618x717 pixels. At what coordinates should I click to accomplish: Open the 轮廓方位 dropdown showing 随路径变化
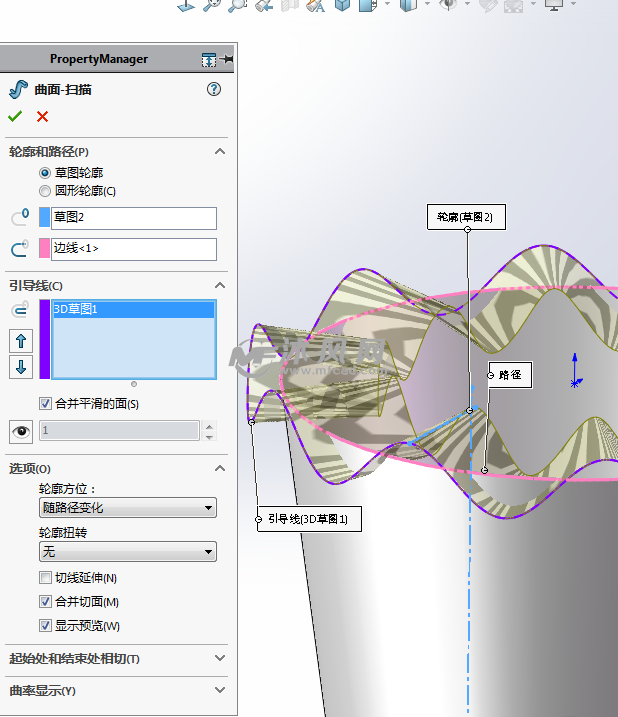(127, 508)
